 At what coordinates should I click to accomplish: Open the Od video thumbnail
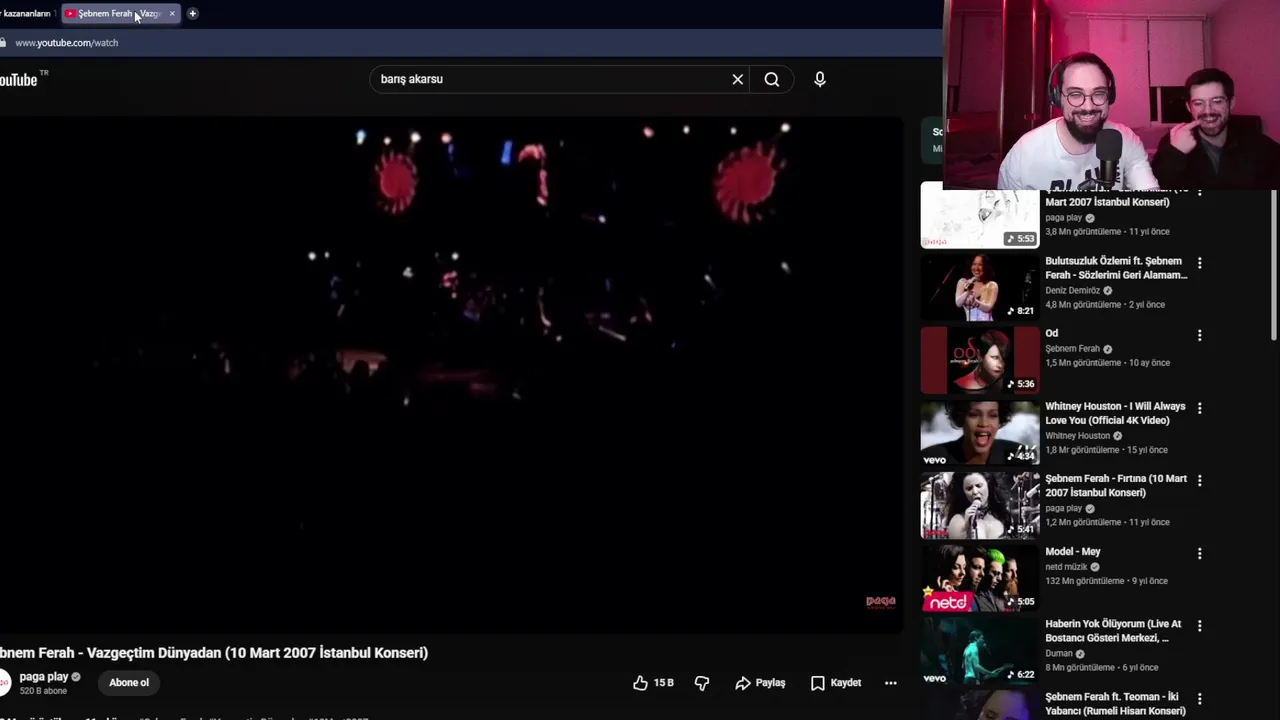coord(980,360)
